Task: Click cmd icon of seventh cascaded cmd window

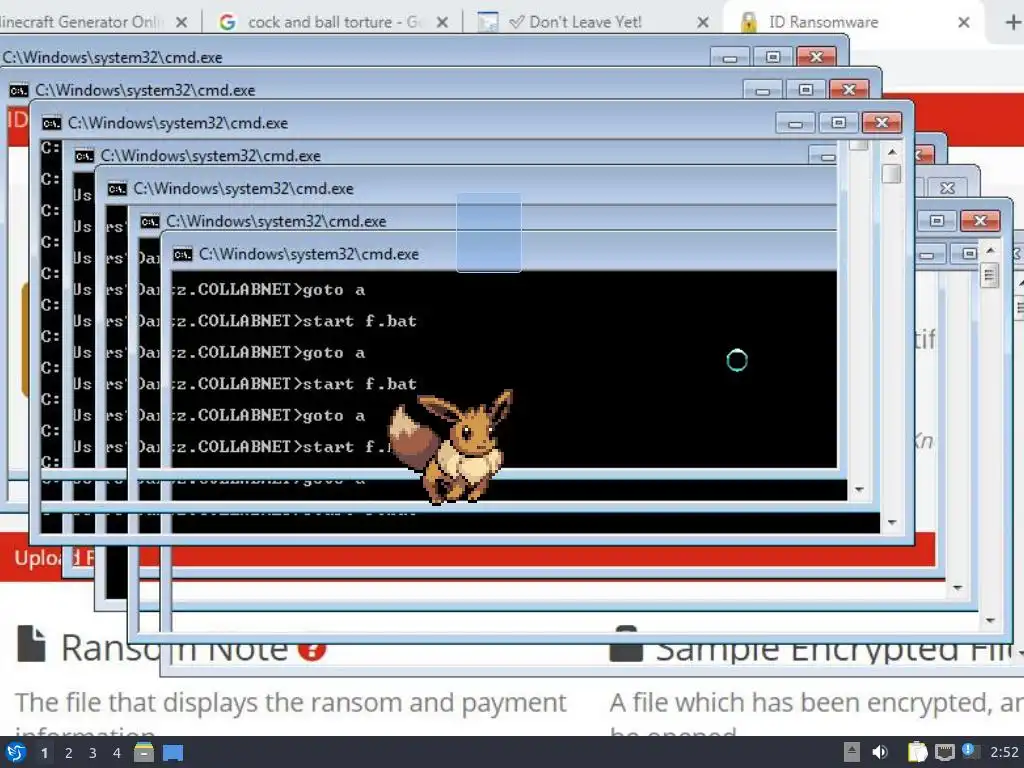Action: (x=182, y=254)
